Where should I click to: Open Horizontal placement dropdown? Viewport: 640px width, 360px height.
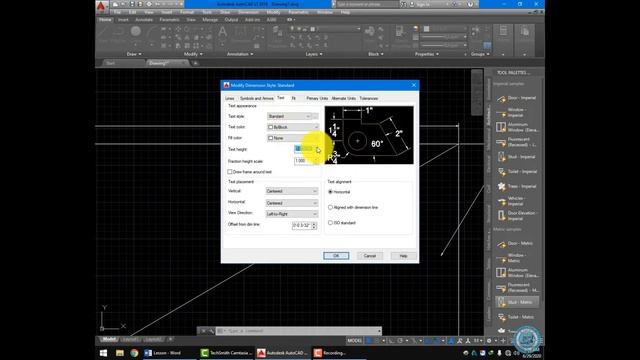pos(291,203)
